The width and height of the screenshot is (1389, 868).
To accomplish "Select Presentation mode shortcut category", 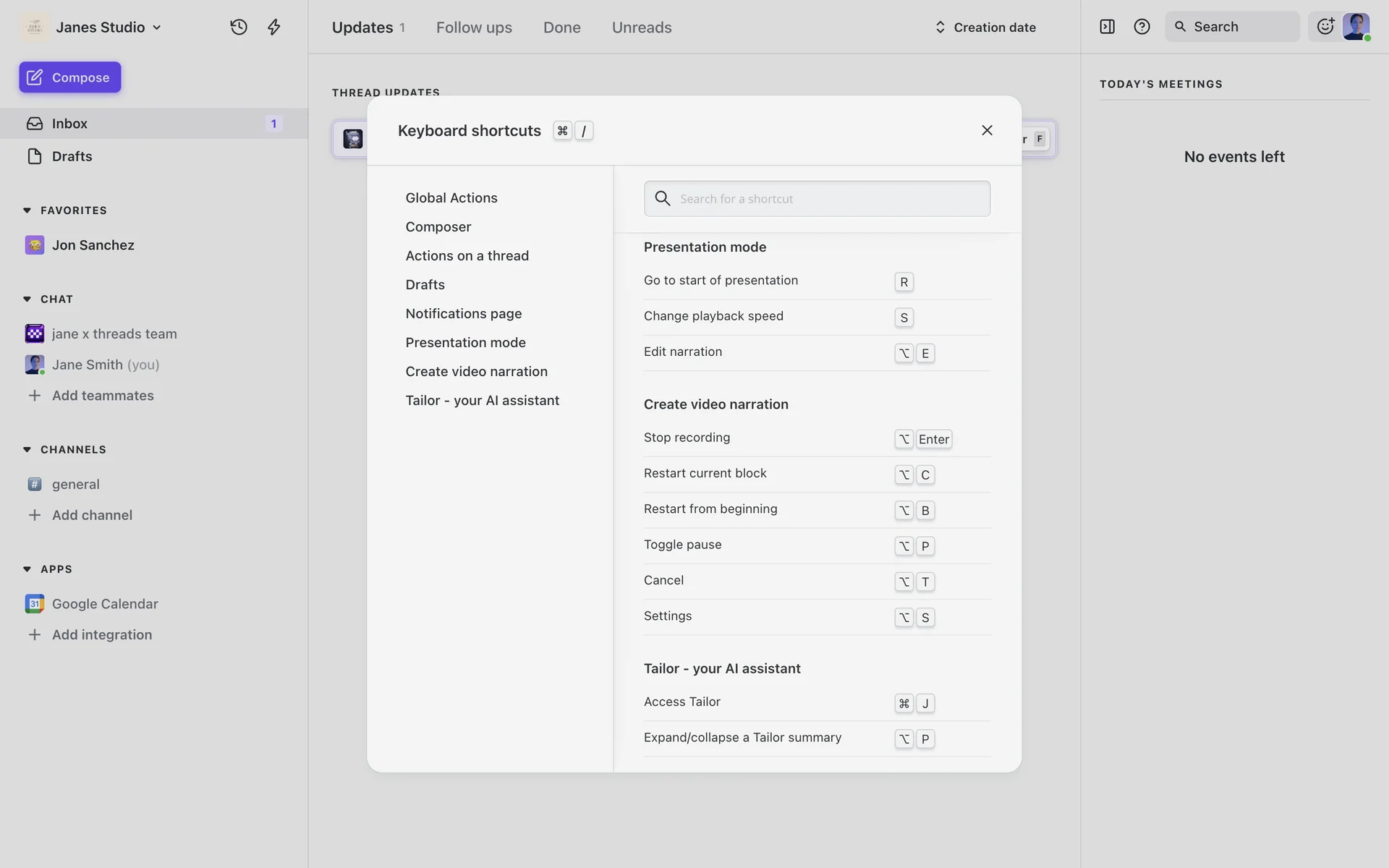I will 465,342.
